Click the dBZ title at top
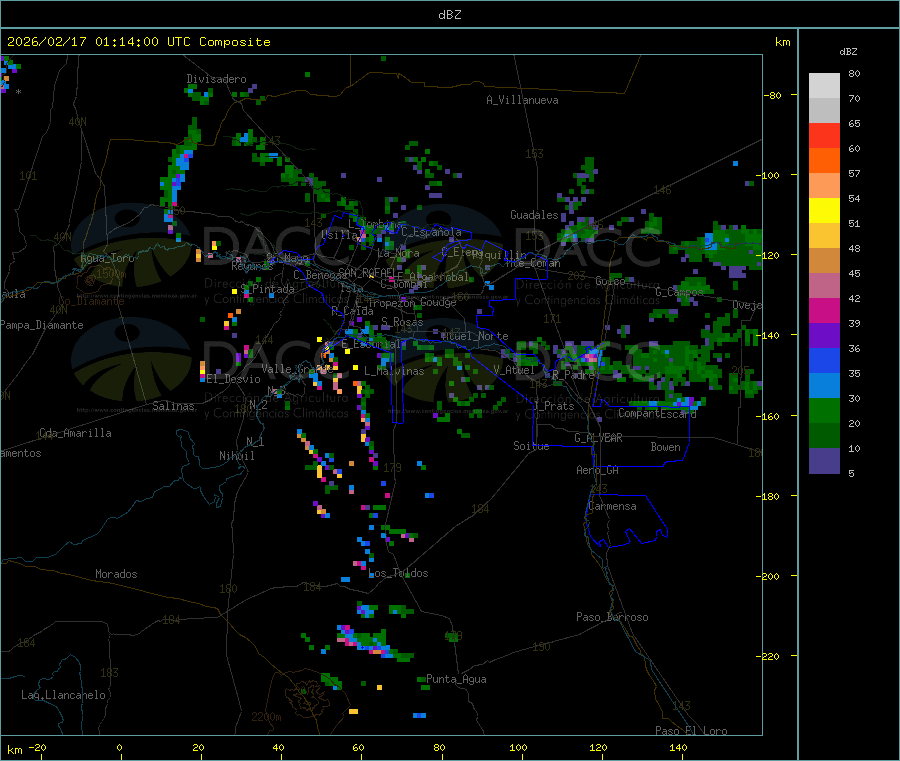 tap(449, 15)
